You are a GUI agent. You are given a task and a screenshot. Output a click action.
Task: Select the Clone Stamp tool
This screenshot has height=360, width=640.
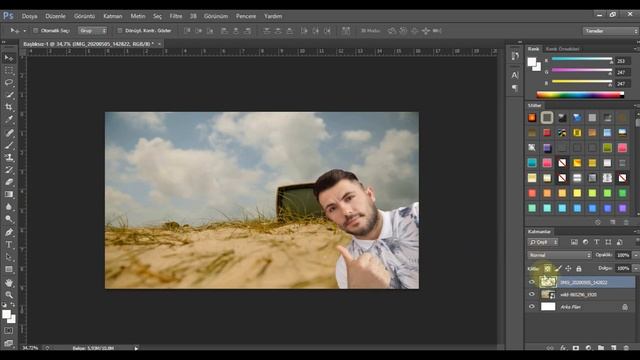9,157
